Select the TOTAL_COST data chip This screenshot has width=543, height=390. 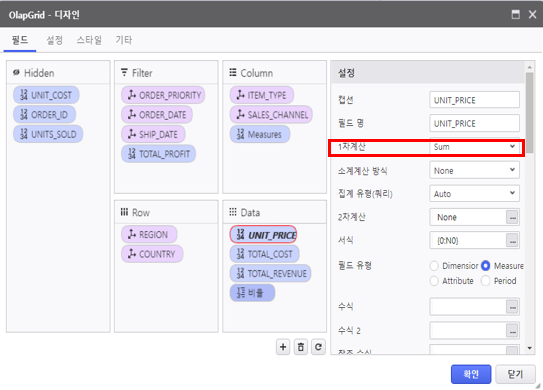coord(265,254)
